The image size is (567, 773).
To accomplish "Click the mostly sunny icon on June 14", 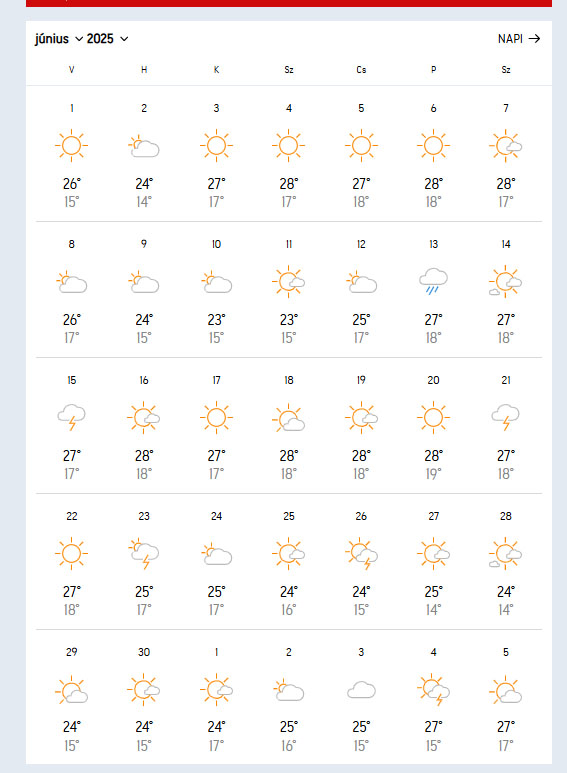I will click(x=506, y=282).
